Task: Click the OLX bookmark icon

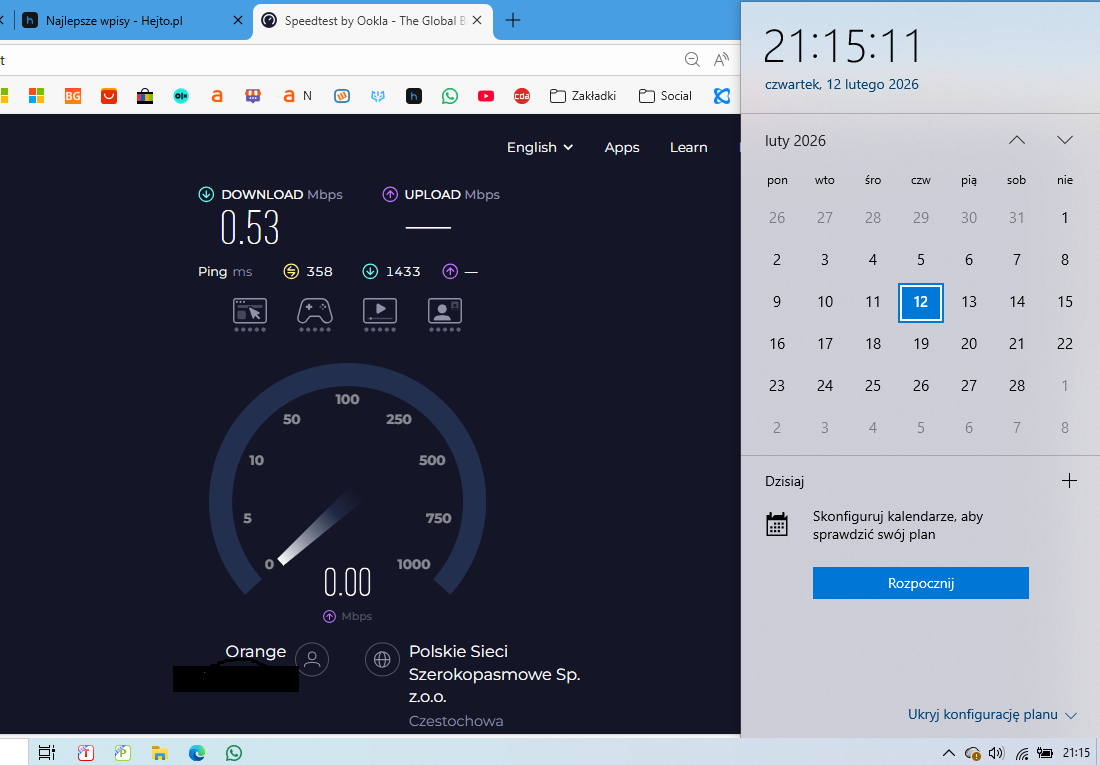Action: click(x=181, y=96)
